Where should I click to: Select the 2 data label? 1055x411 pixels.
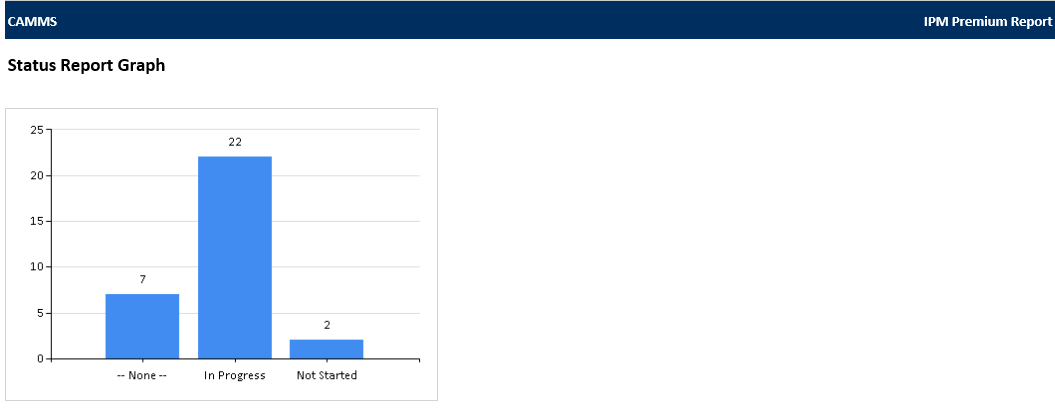tap(327, 326)
